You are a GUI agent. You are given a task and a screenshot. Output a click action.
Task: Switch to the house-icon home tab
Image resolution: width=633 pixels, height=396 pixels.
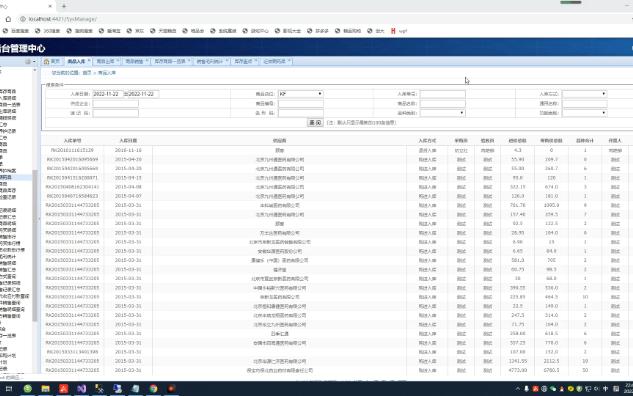(x=52, y=61)
